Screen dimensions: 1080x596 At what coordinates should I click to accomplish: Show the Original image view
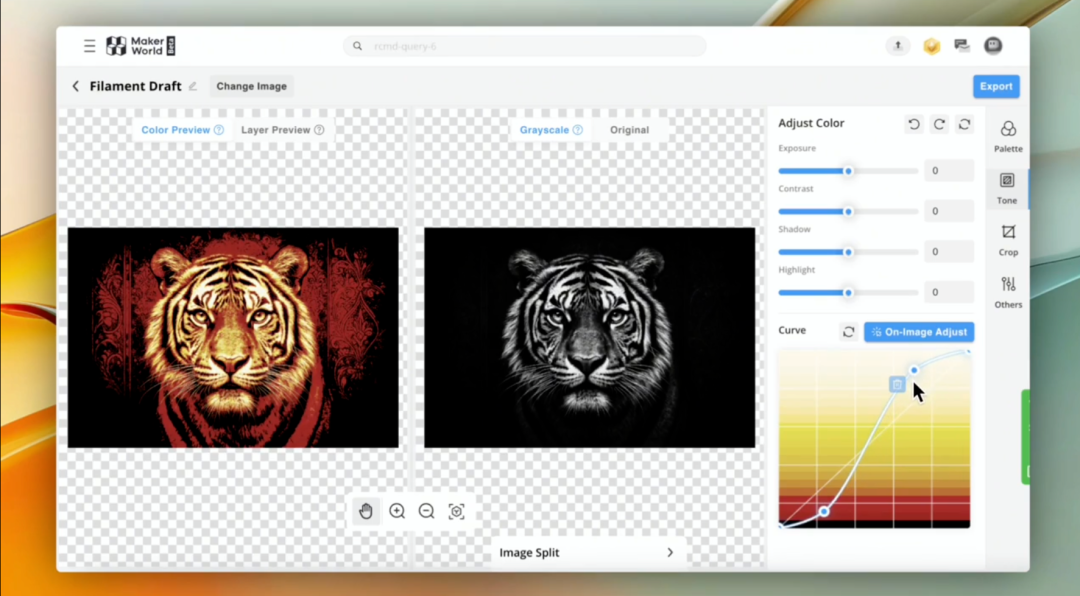click(629, 130)
